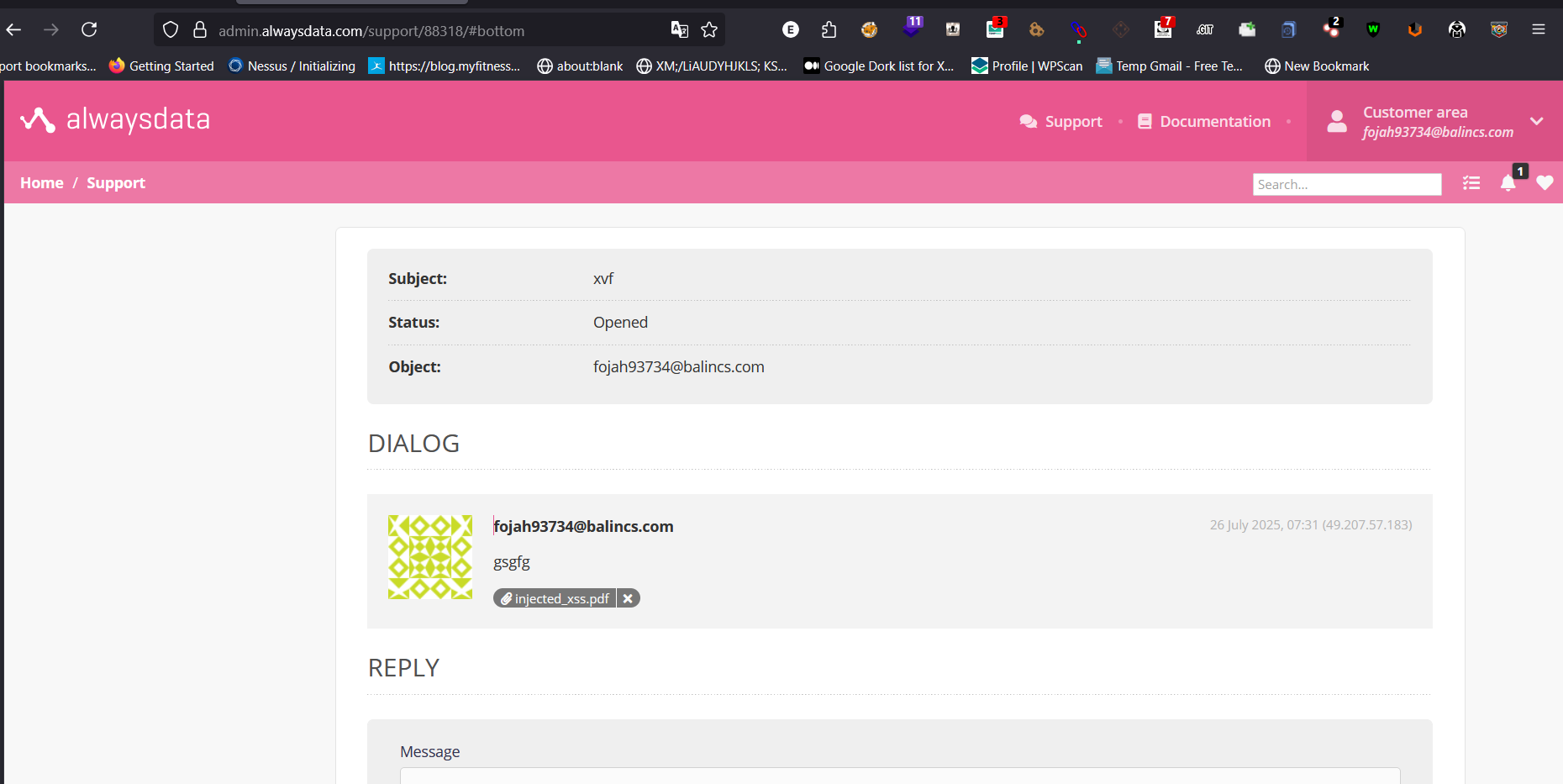
Task: Go to Home via breadcrumb
Action: click(x=42, y=183)
